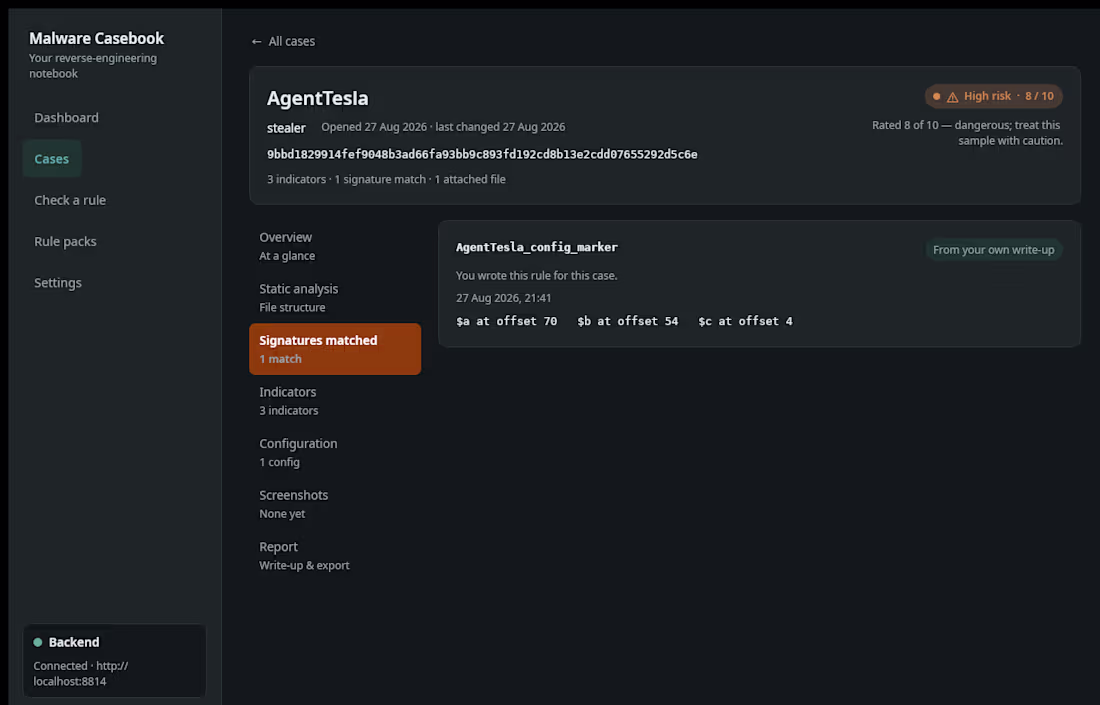
Task: Open Check a rule page
Action: click(x=70, y=201)
